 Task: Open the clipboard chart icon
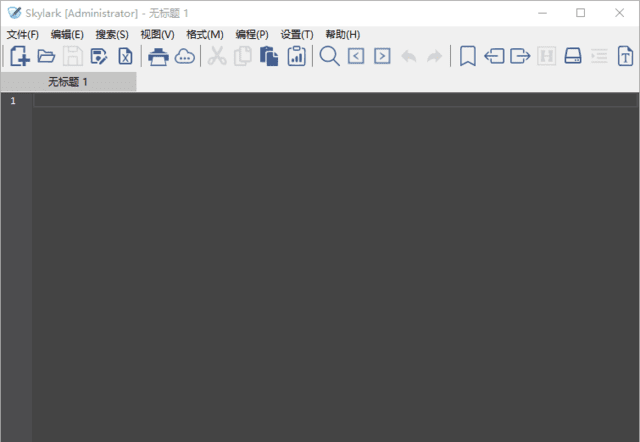coord(296,56)
